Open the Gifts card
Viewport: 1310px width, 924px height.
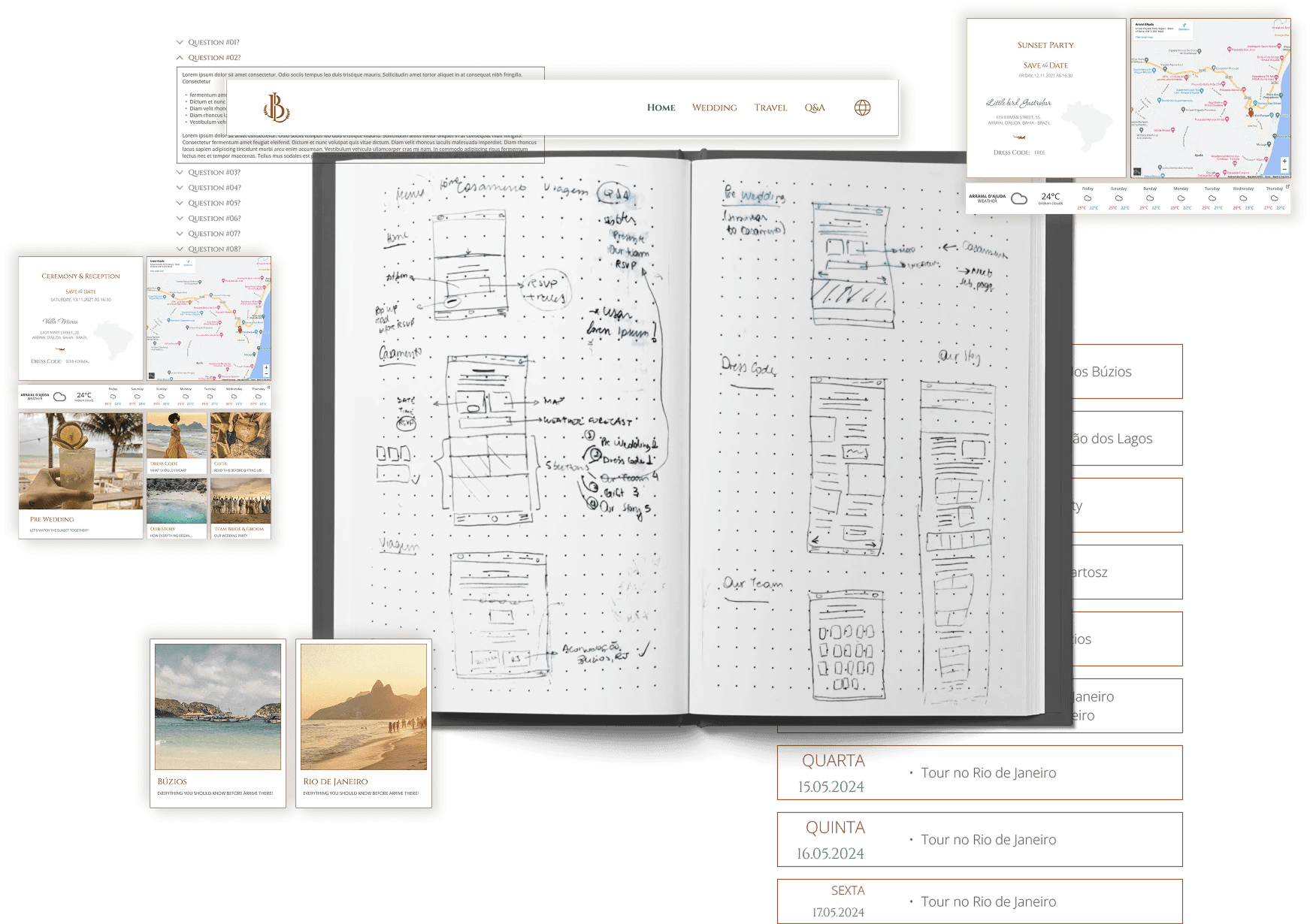(x=241, y=443)
